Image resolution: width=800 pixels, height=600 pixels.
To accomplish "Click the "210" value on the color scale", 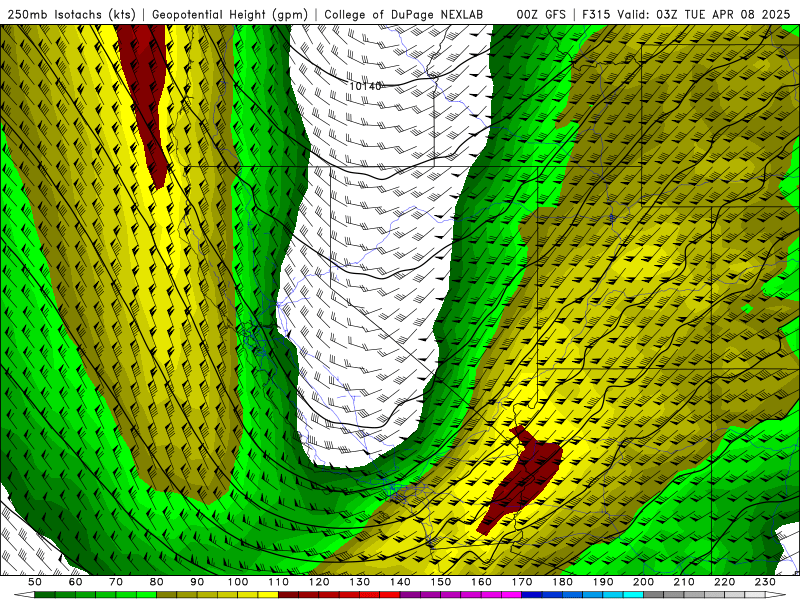I will (x=684, y=582).
